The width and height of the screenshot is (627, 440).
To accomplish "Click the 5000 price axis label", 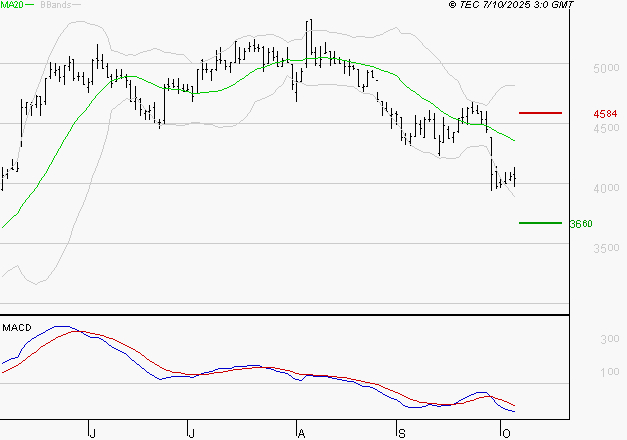I will pos(606,69).
